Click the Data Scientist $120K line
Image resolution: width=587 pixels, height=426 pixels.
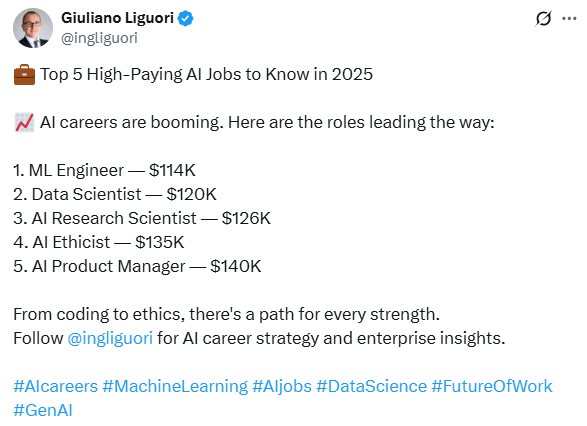115,195
